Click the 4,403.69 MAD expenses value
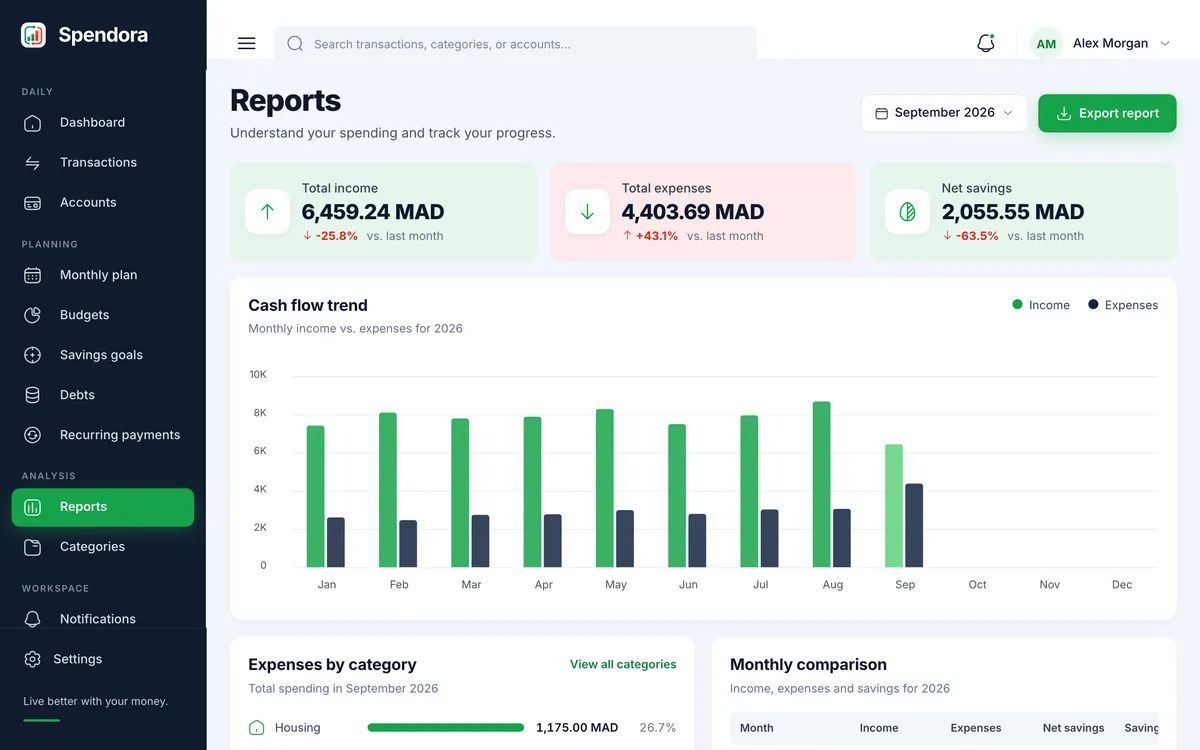Viewport: 1200px width, 750px height. 693,212
